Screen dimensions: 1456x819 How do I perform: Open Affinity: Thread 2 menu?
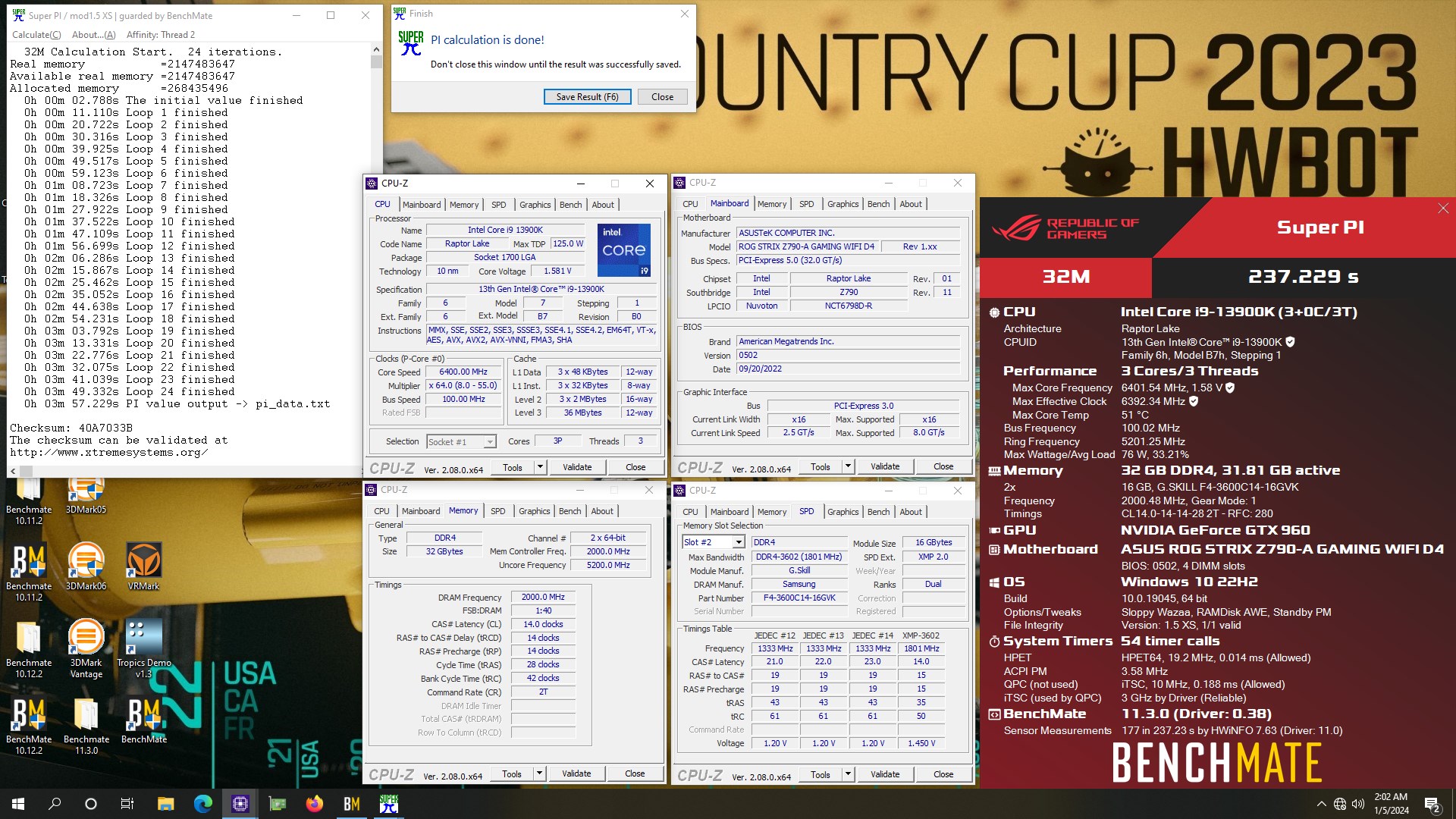click(160, 34)
